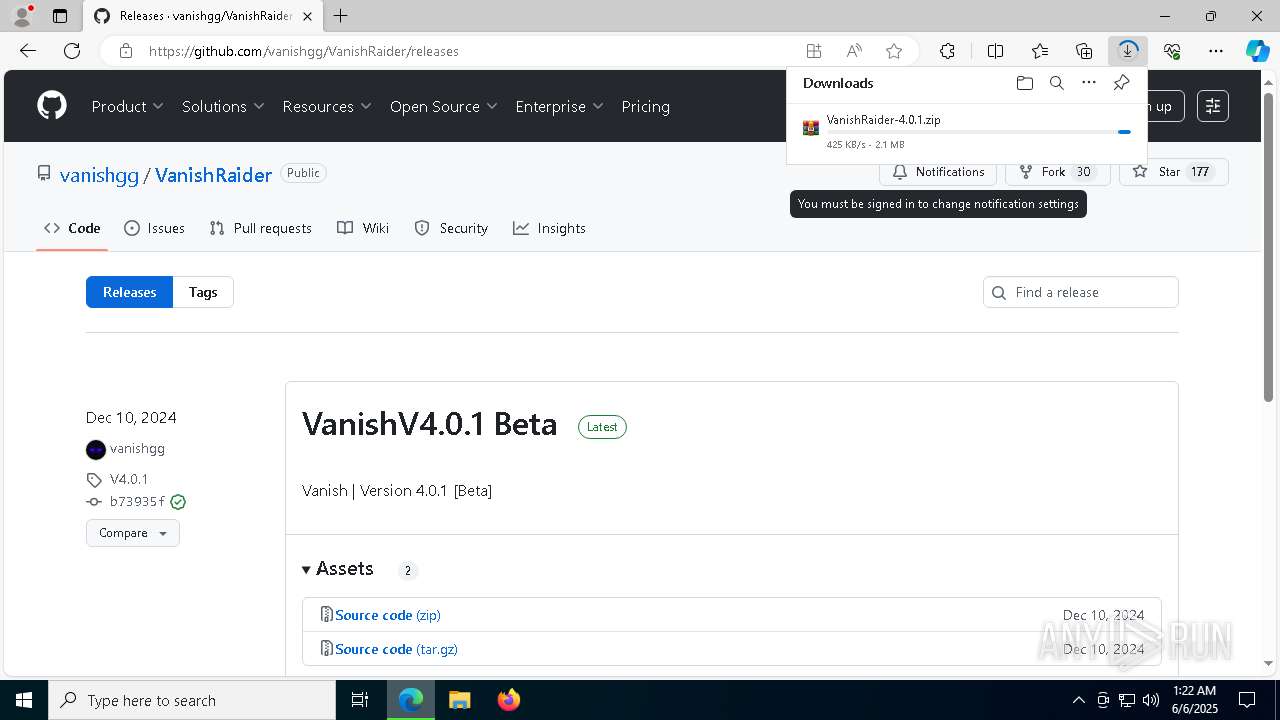Open the Pull requests tab
The width and height of the screenshot is (1280, 720).
click(x=260, y=228)
